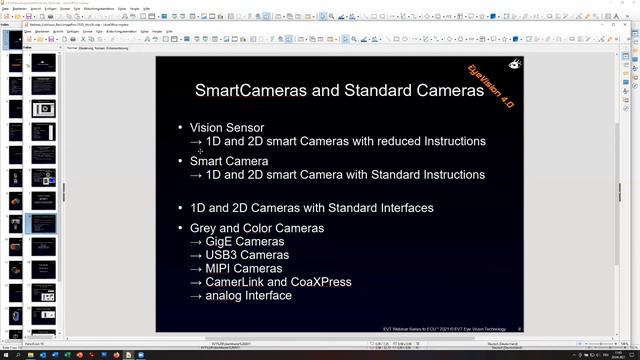Select Lines and Arrows tool in front toolbar
Image resolution: width=640 pixels, height=360 pixels.
click(415, 39)
